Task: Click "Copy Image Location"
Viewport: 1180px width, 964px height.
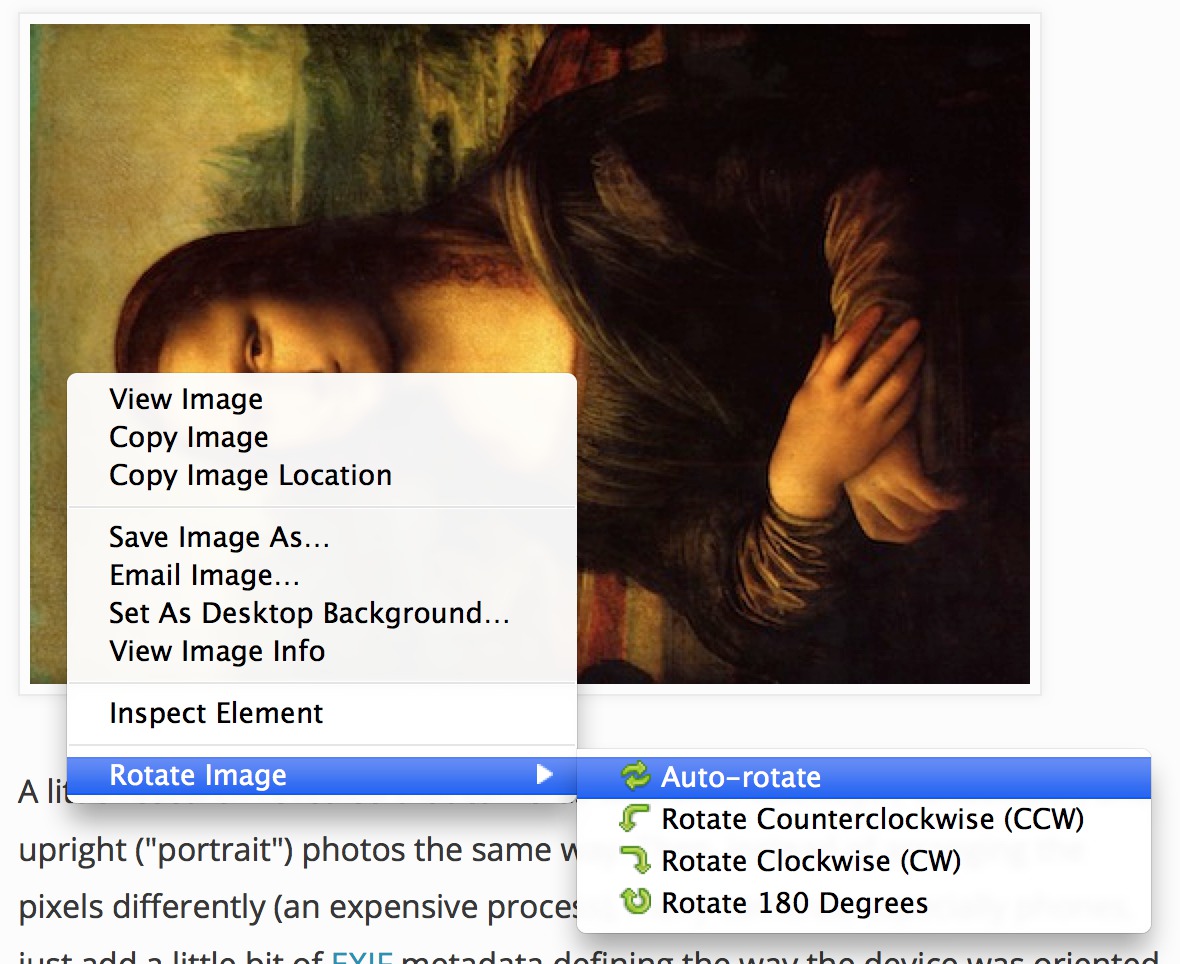Action: tap(249, 476)
